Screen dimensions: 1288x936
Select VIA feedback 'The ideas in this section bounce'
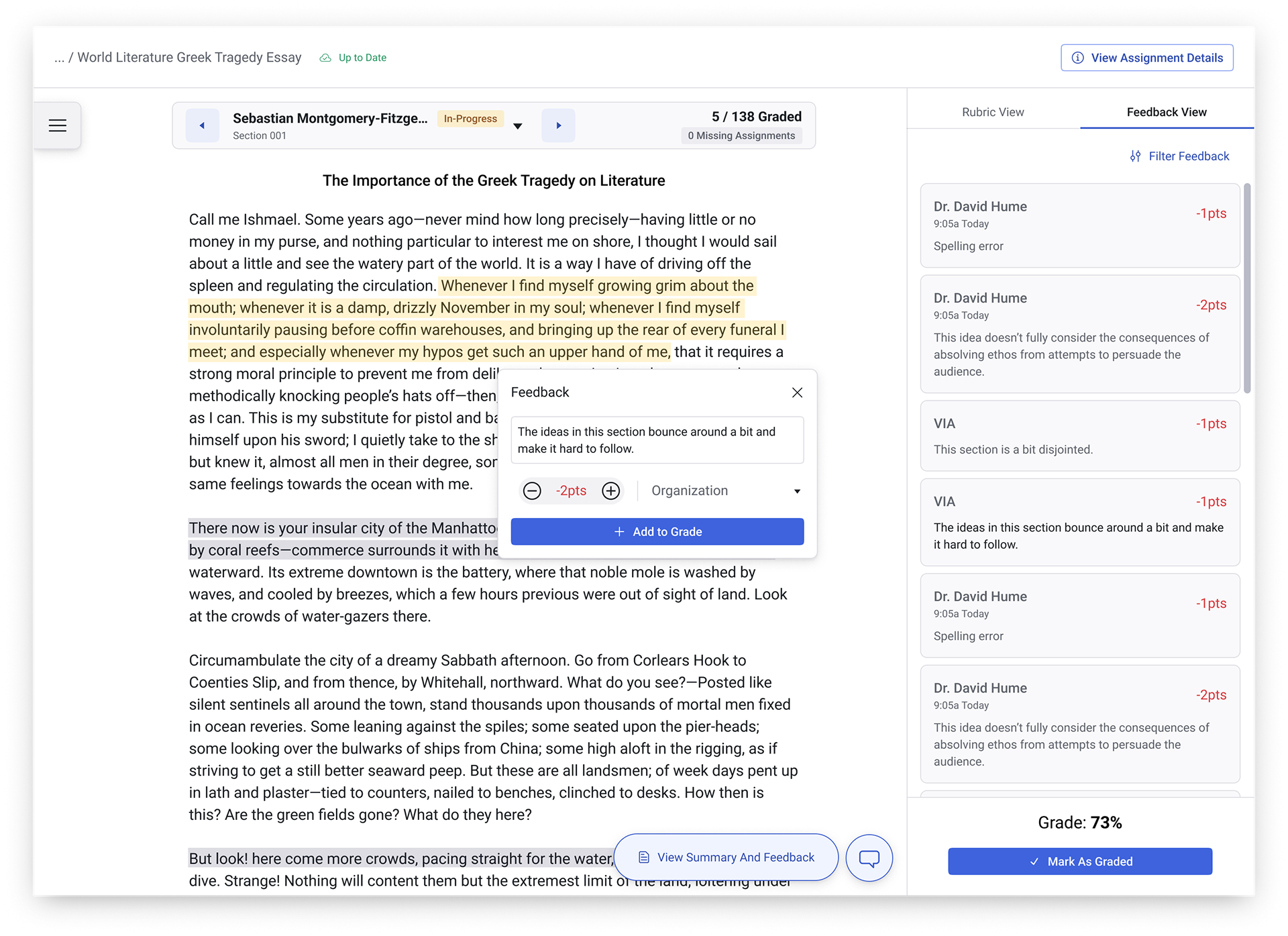coord(1080,522)
